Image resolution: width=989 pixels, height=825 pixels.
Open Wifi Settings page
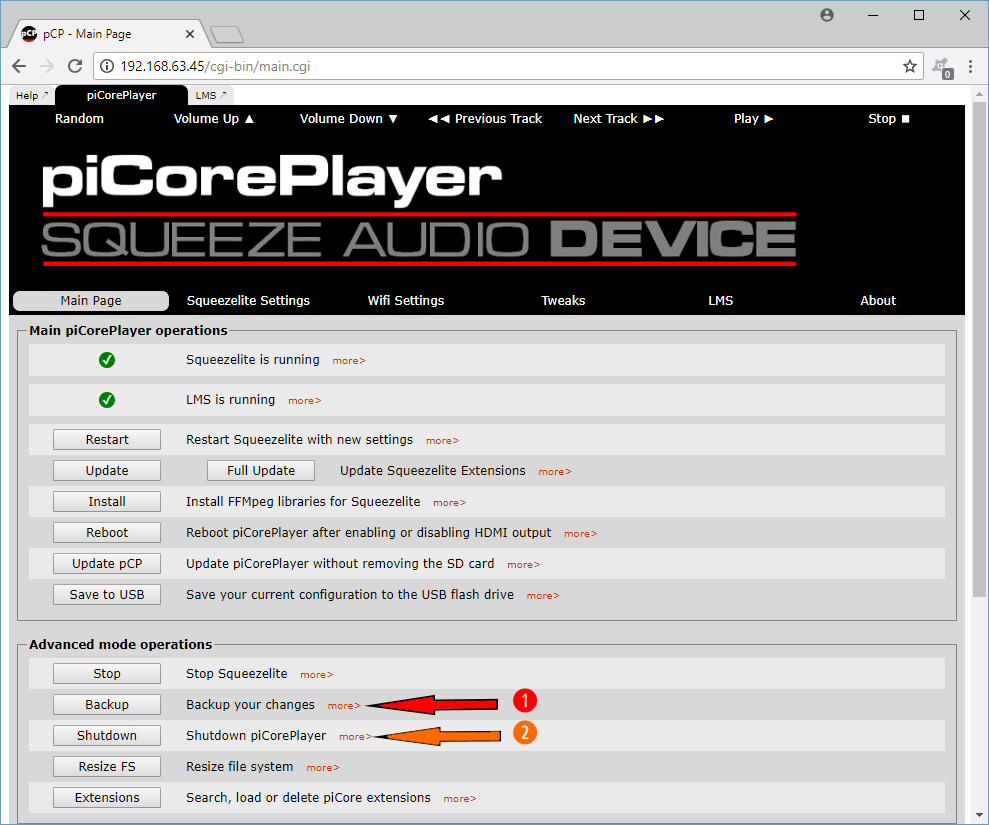pos(406,301)
